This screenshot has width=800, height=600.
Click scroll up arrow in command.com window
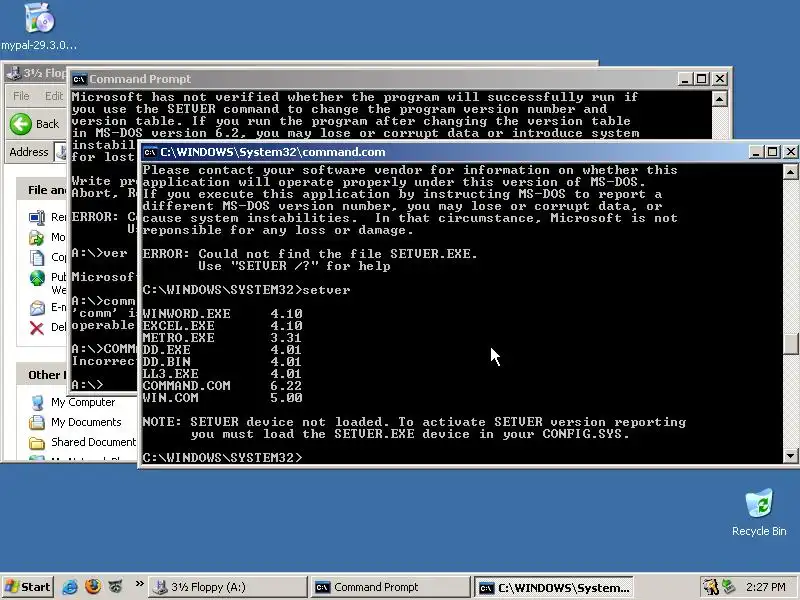tap(790, 171)
